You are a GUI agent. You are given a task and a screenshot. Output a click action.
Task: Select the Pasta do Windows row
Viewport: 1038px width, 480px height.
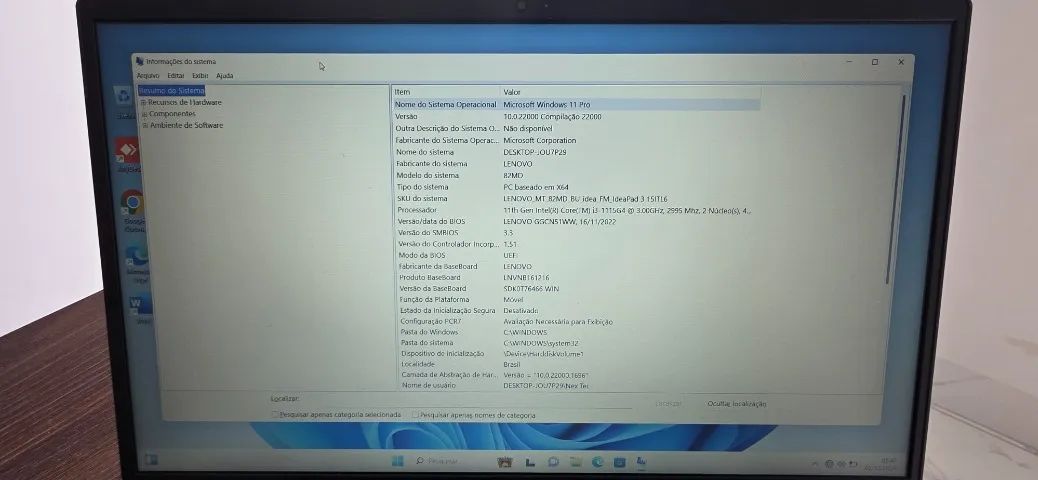[x=576, y=332]
